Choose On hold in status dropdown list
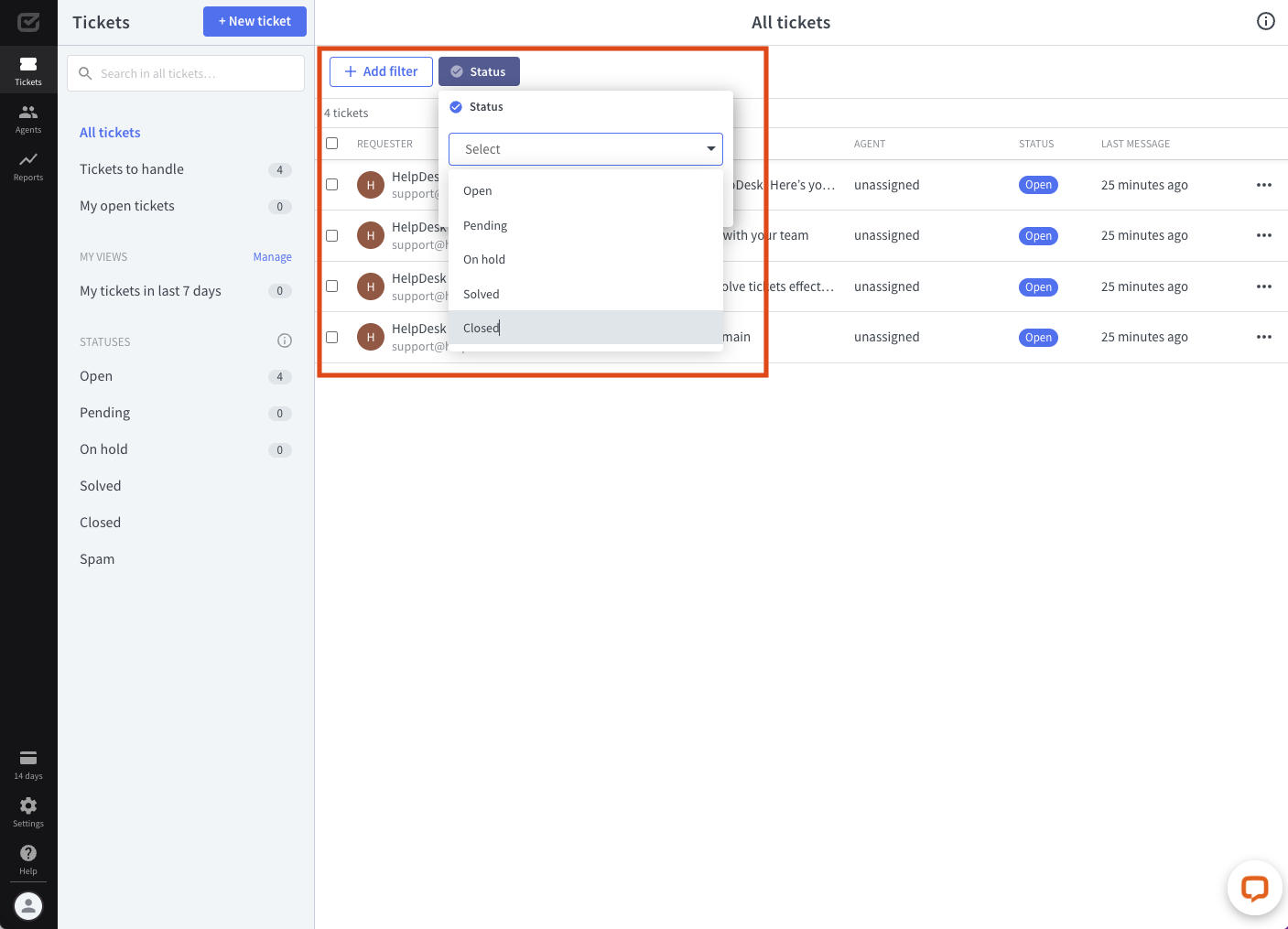Image resolution: width=1288 pixels, height=929 pixels. (586, 259)
